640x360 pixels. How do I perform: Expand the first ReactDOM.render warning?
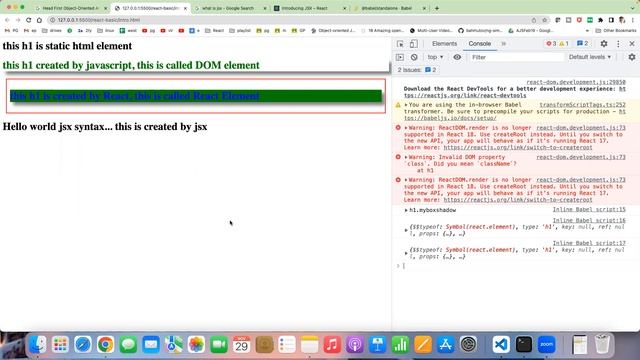coord(406,128)
